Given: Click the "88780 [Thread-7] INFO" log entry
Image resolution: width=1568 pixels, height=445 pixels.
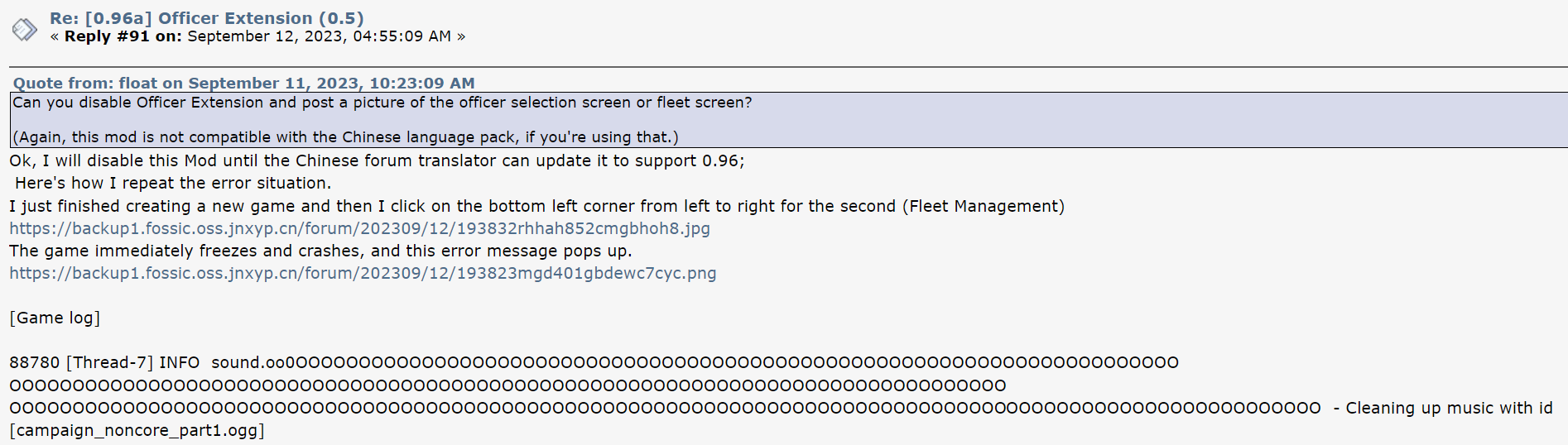Looking at the screenshot, I should coord(104,362).
